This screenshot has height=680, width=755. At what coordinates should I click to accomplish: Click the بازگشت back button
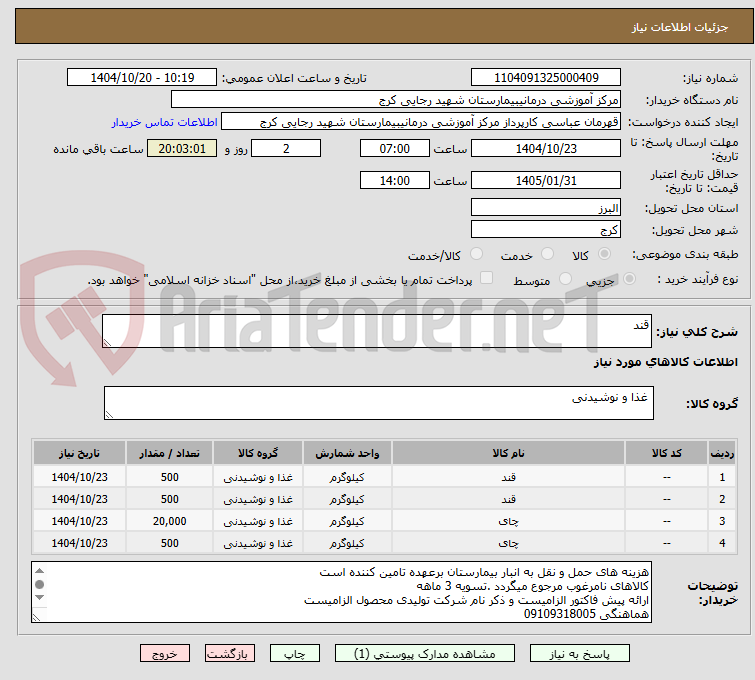[230, 654]
